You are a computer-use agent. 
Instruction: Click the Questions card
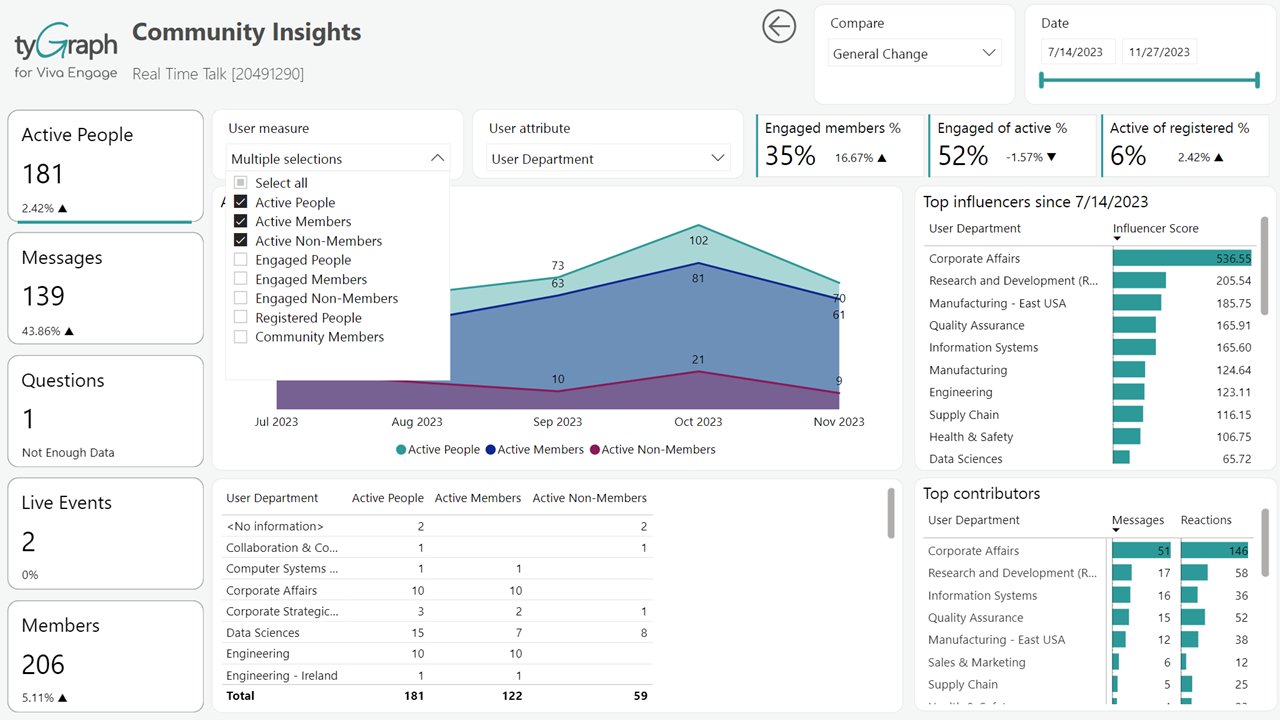click(x=106, y=411)
